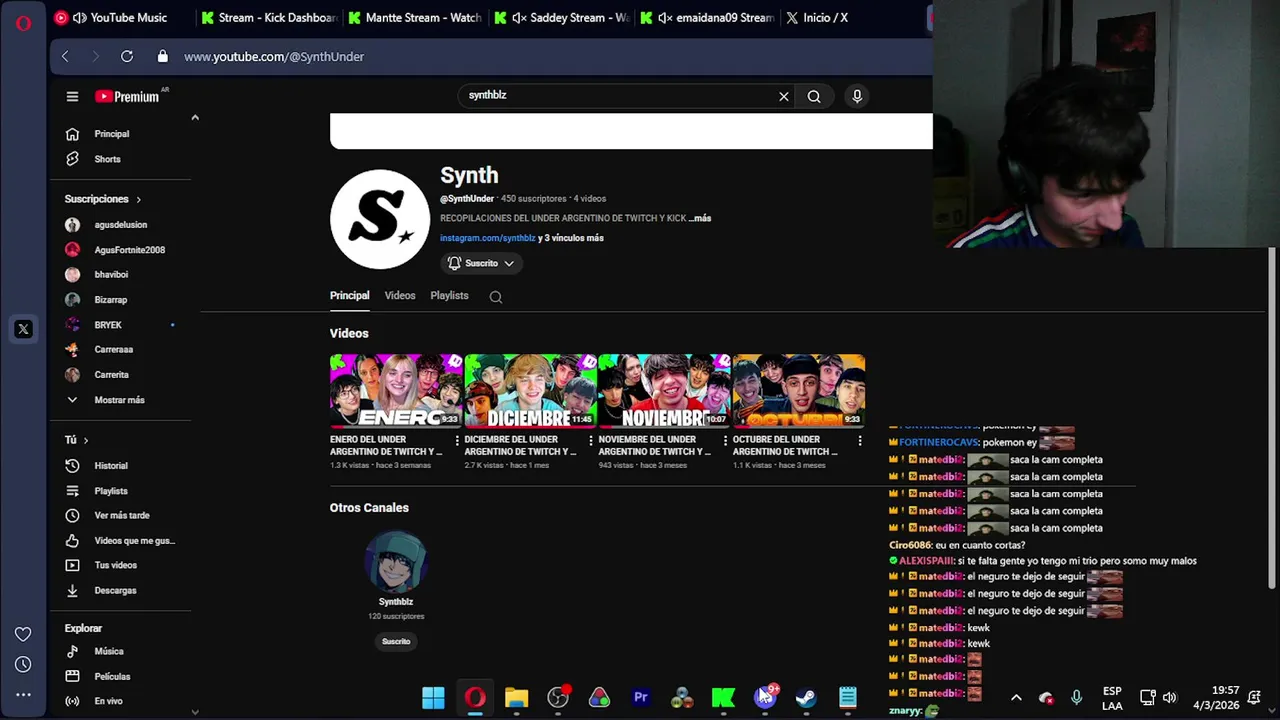Click Suscrito button under Synthblz channel
1280x720 pixels.
pyautogui.click(x=396, y=641)
